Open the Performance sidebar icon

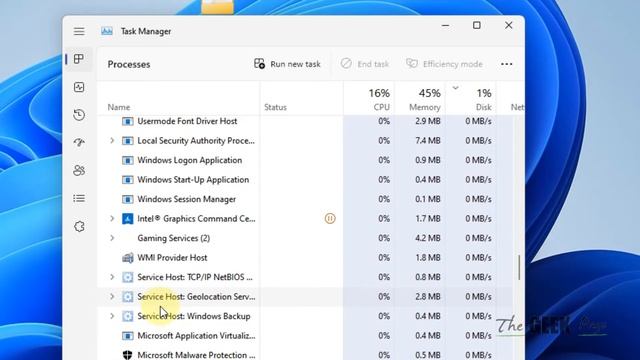coord(79,87)
